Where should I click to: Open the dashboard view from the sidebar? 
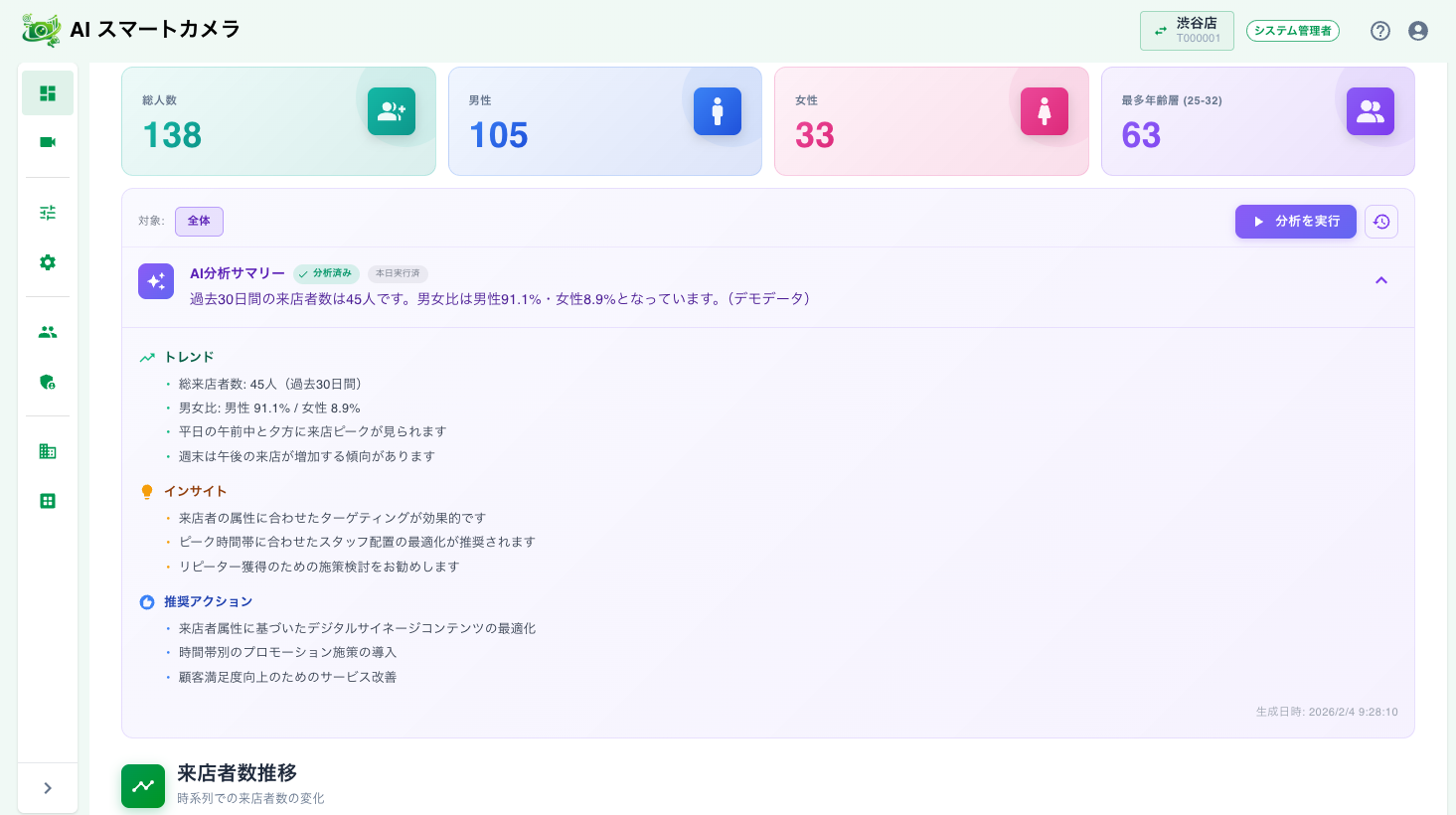point(47,92)
